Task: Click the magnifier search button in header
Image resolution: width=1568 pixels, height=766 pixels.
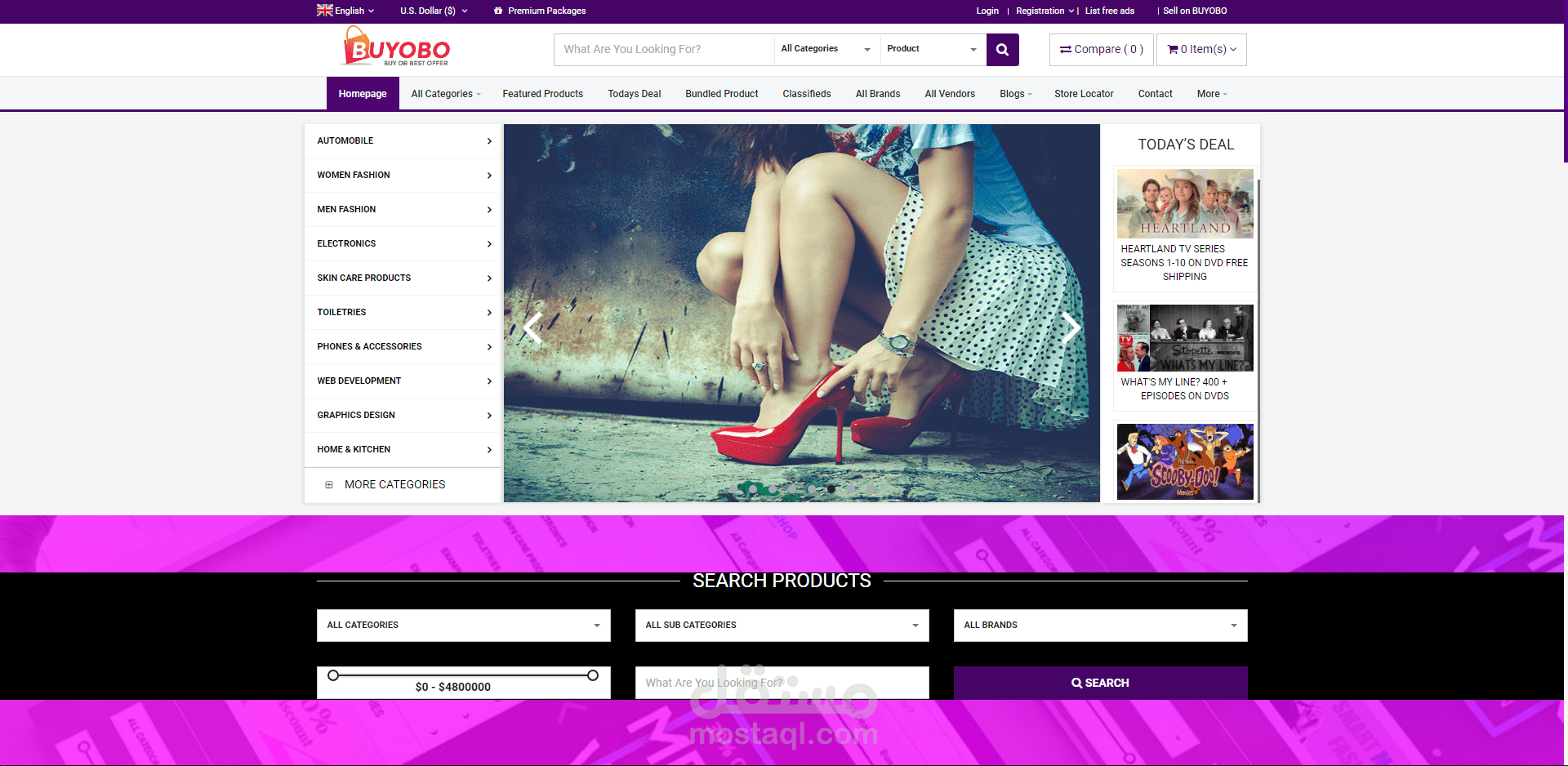Action: [1002, 50]
